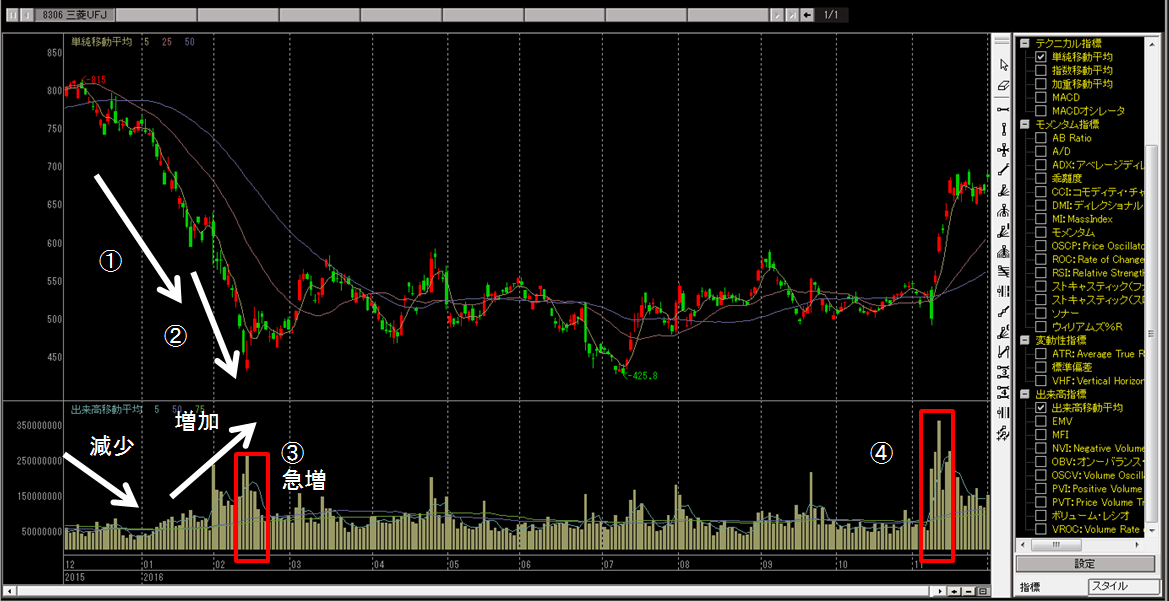Pick the vertical line drawing tool
Screen dimensions: 1169x601
[x=1003, y=129]
